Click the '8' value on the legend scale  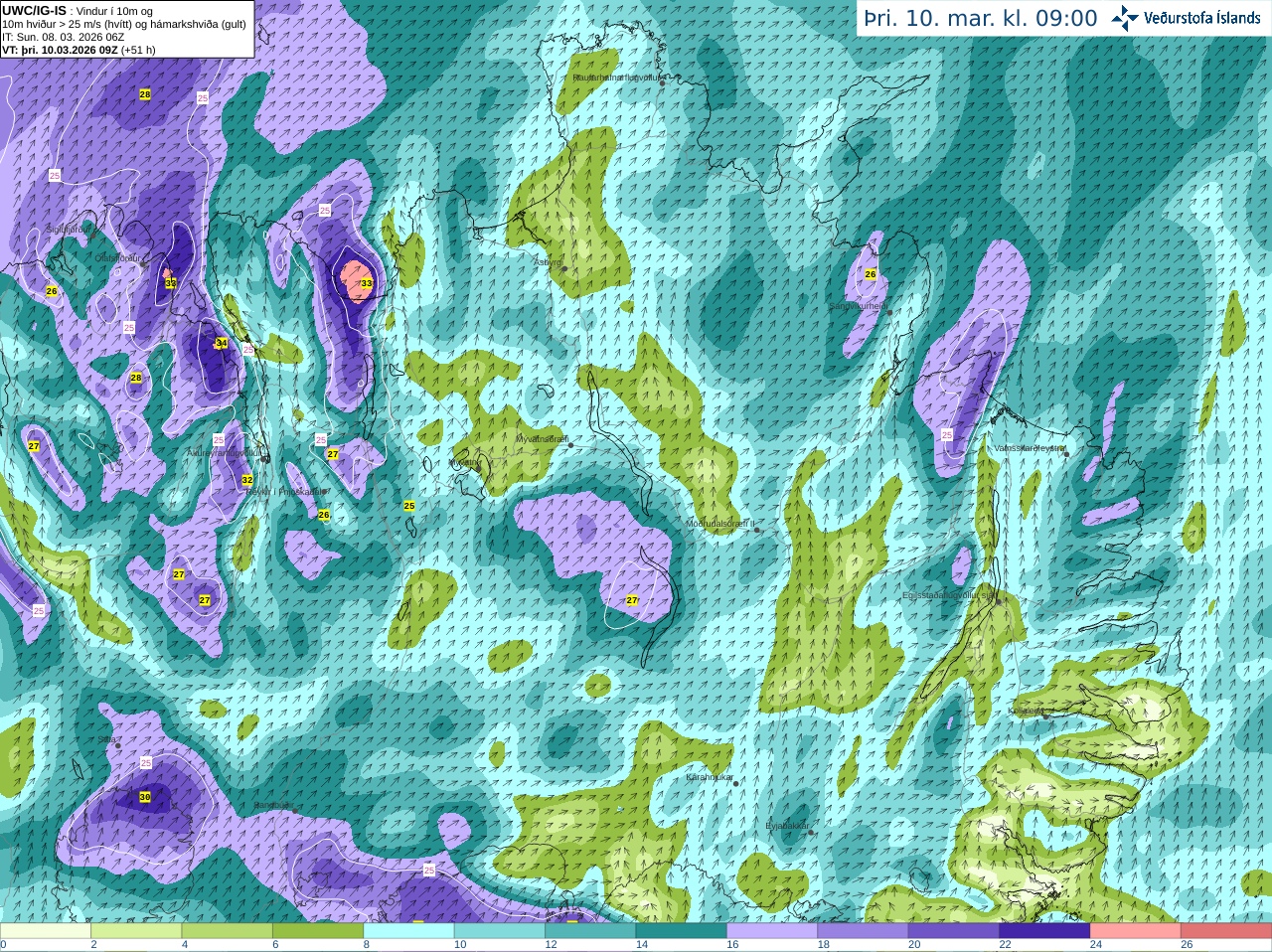click(x=367, y=945)
